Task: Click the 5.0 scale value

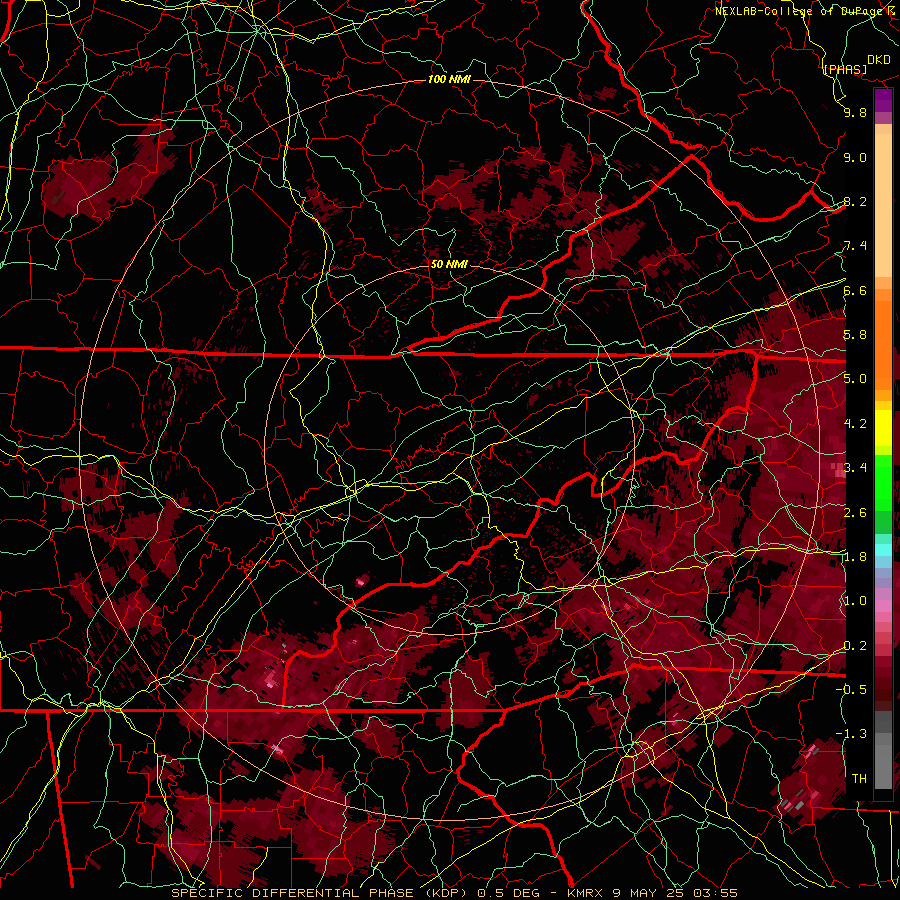Action: [x=855, y=379]
